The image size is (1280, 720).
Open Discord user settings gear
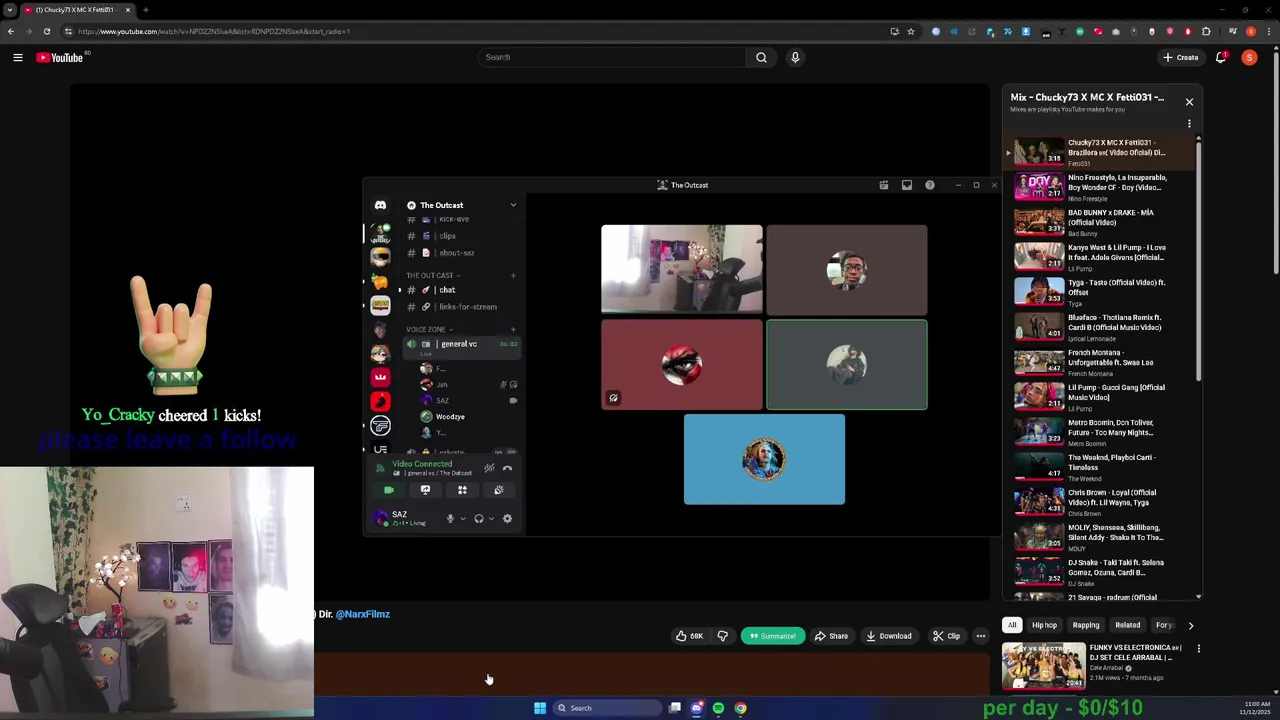coord(507,518)
